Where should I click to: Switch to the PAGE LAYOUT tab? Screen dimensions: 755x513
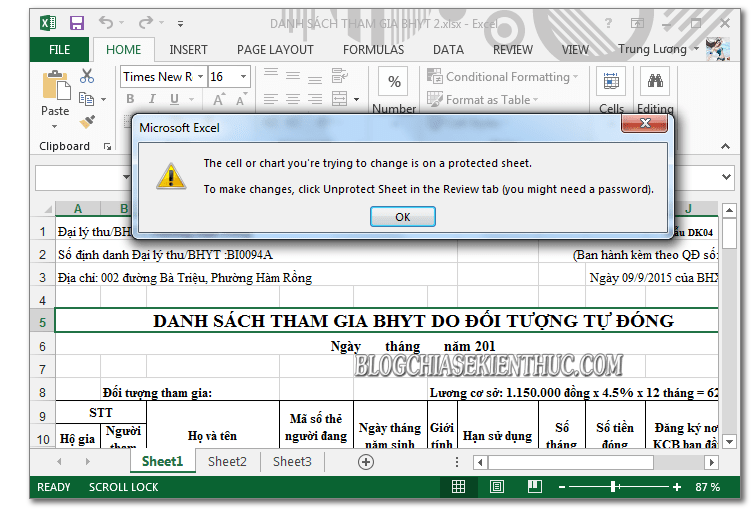tap(275, 50)
